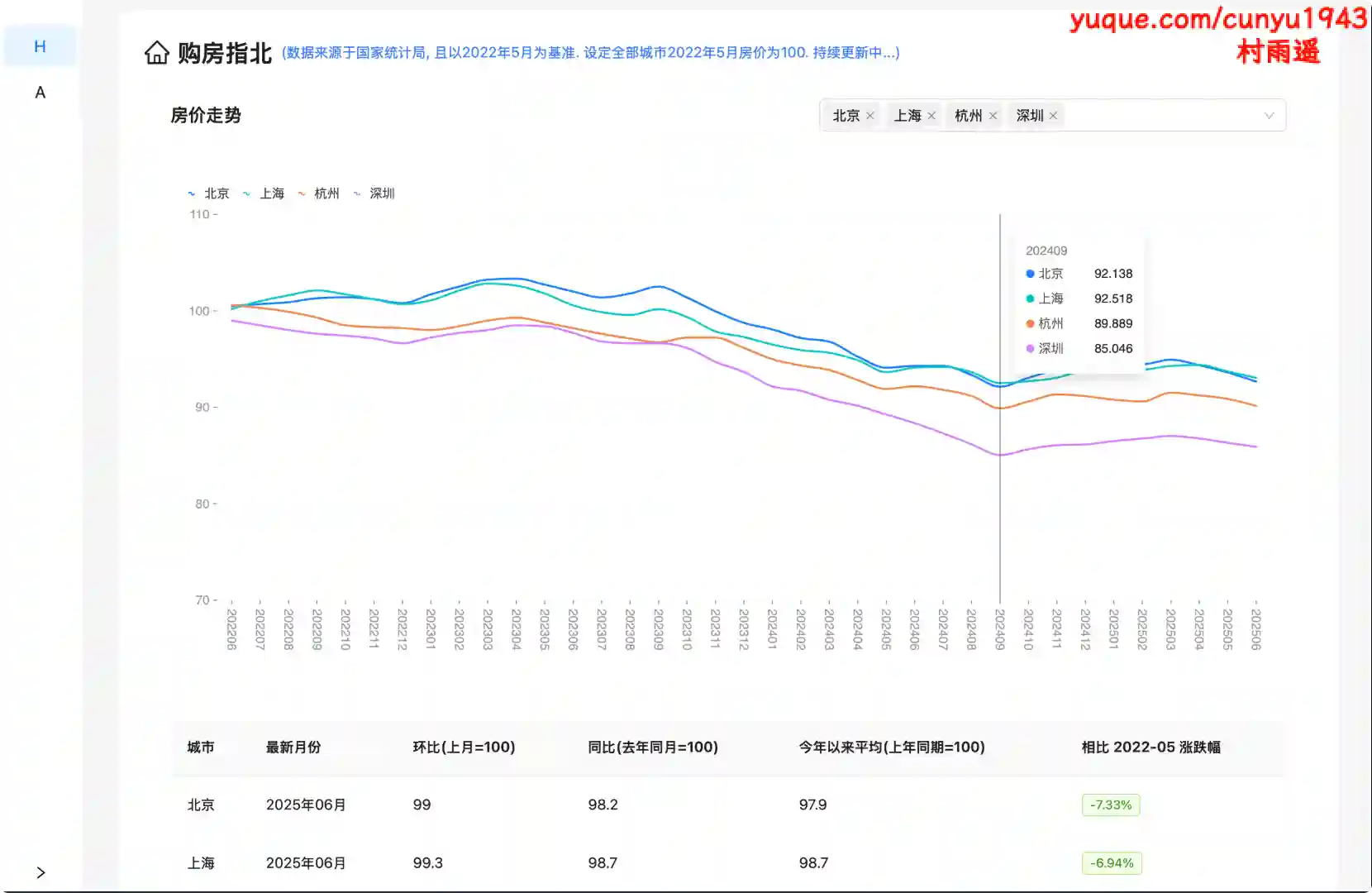
Task: Click 今年以来平均 value 97.9 in 北京 row
Action: pos(812,805)
